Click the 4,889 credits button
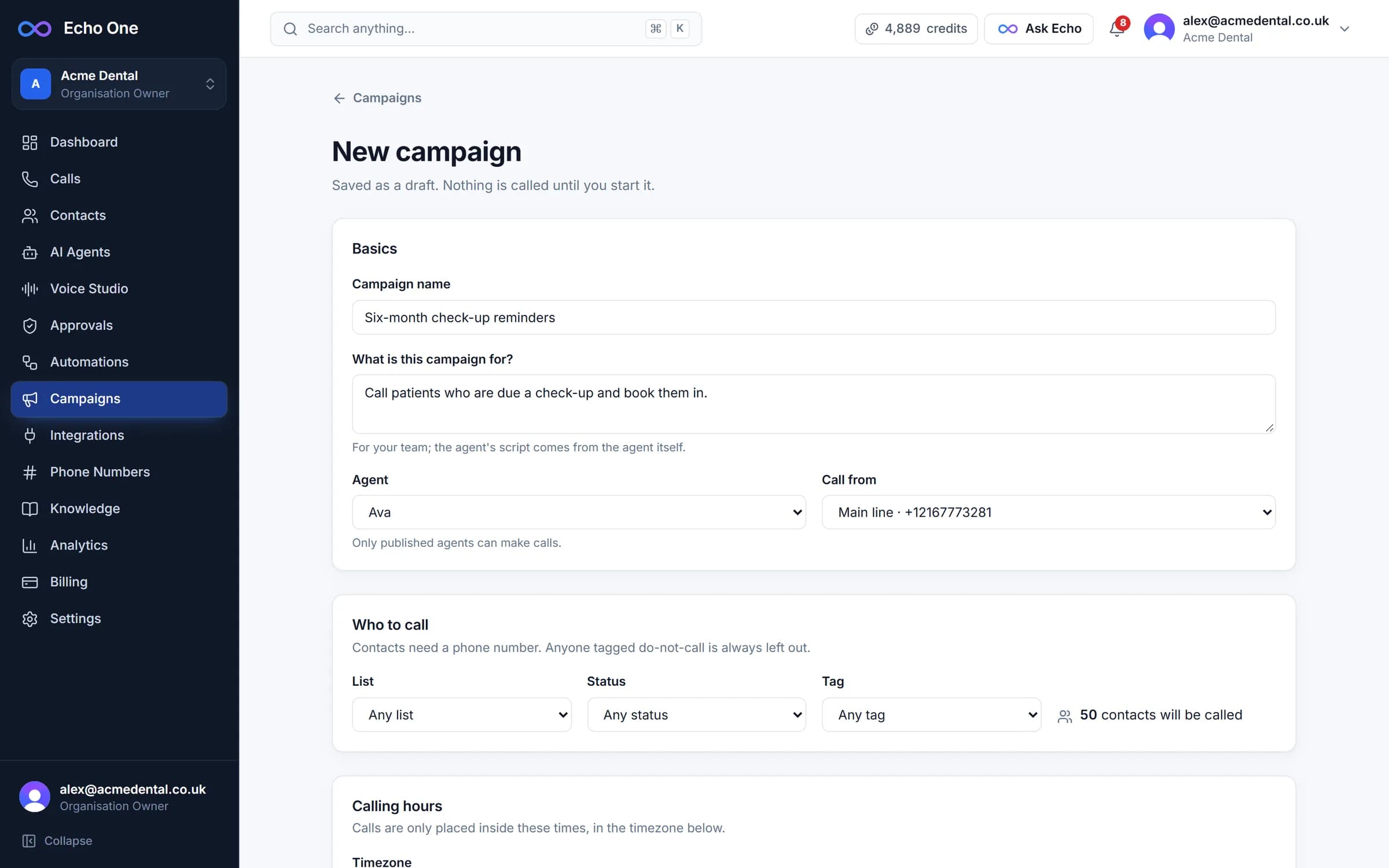The width and height of the screenshot is (1389, 868). [x=916, y=28]
